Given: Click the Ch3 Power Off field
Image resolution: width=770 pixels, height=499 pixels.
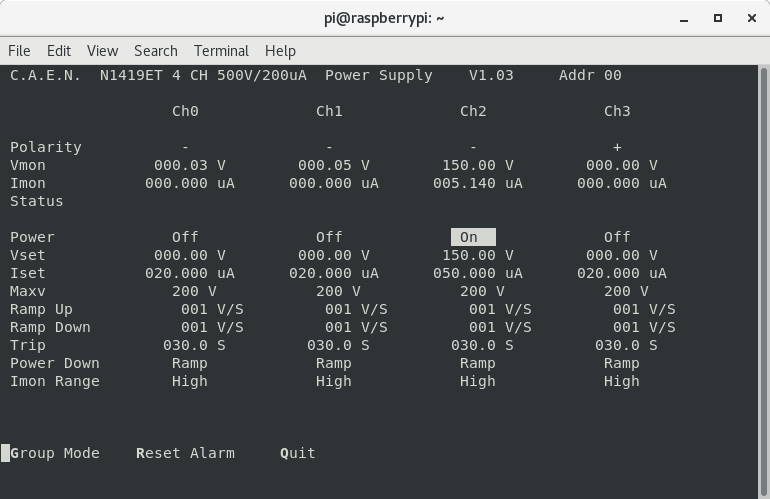Looking at the screenshot, I should click(x=617, y=237).
